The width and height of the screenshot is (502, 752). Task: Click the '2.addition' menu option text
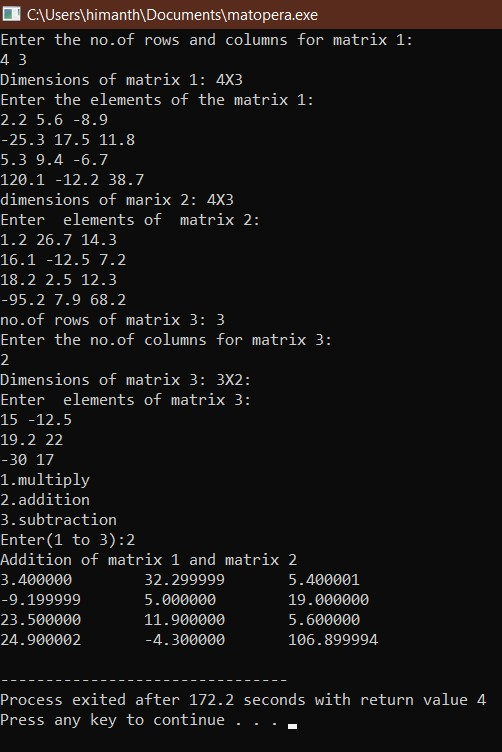(x=45, y=500)
